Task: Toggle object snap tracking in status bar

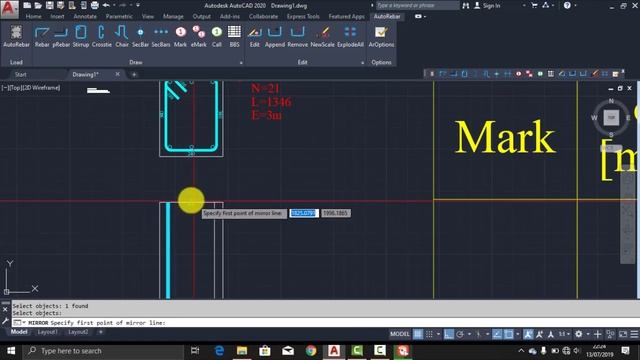Action: click(x=497, y=334)
